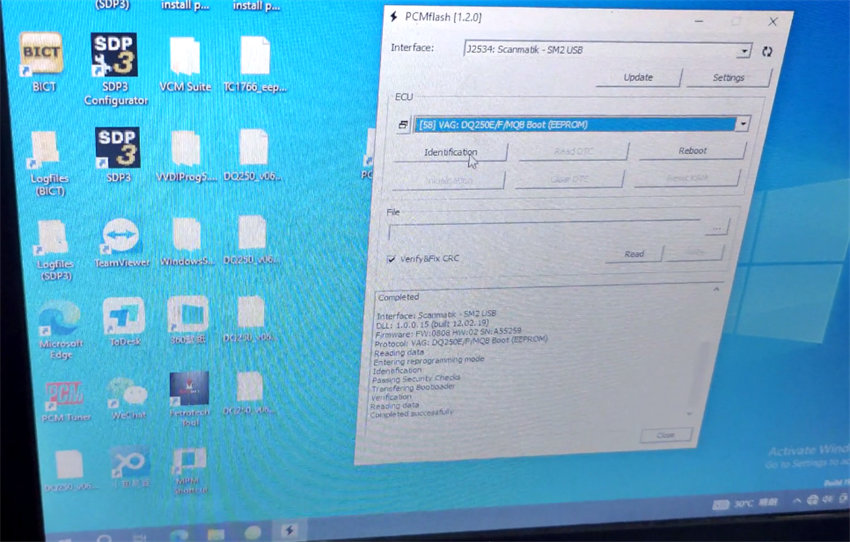Open ToDesk desktop shortcut

pyautogui.click(x=123, y=318)
